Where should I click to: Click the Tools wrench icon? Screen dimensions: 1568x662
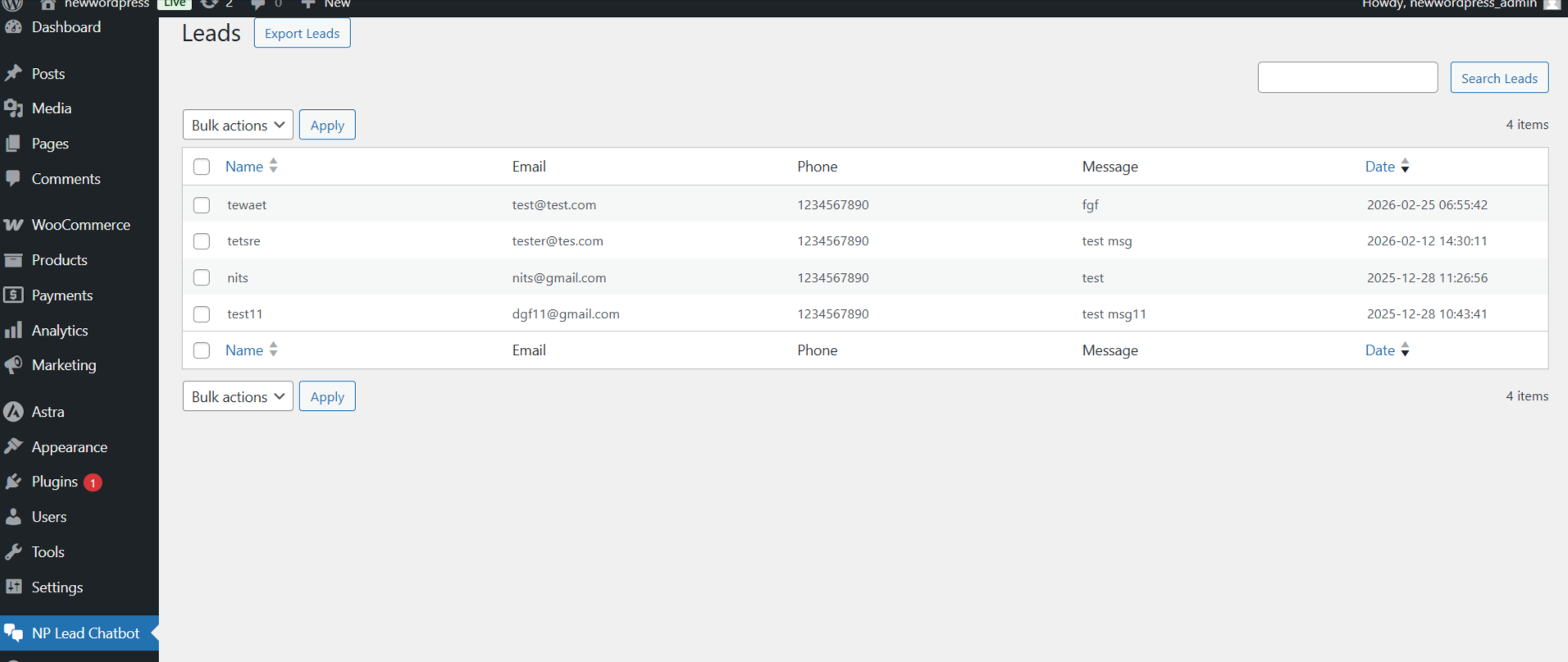coord(13,552)
